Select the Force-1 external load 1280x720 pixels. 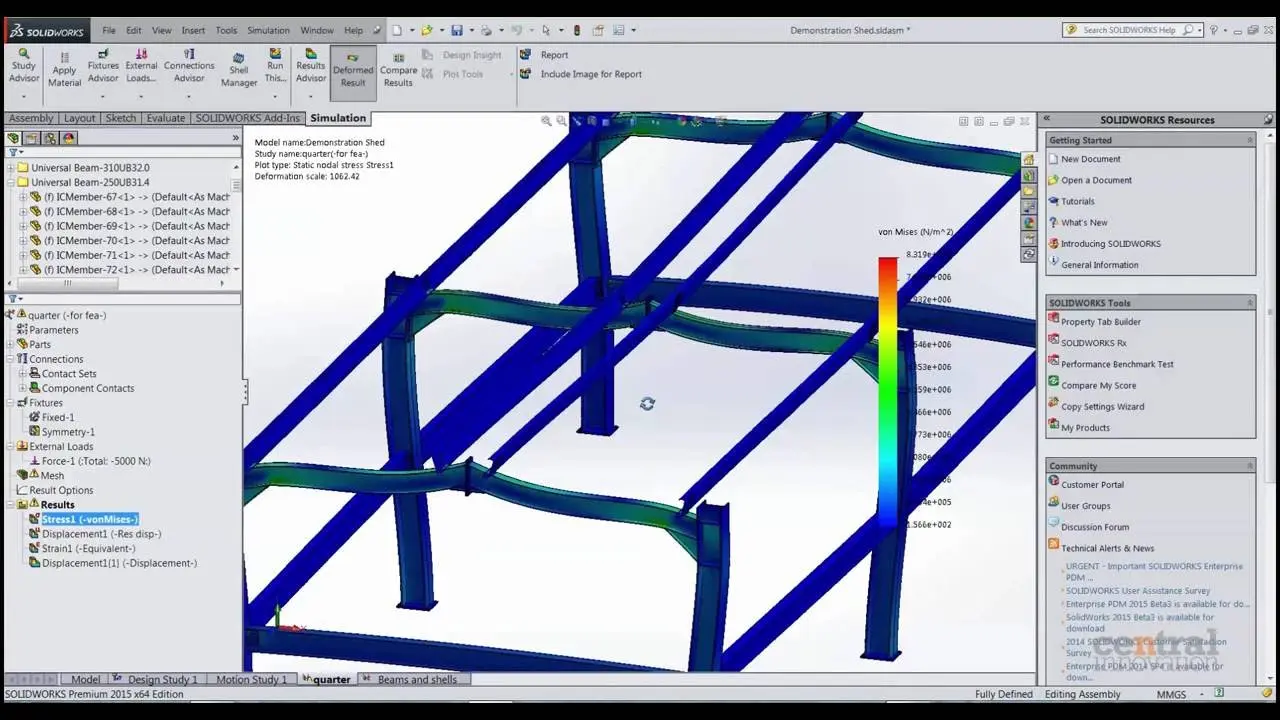click(x=96, y=461)
